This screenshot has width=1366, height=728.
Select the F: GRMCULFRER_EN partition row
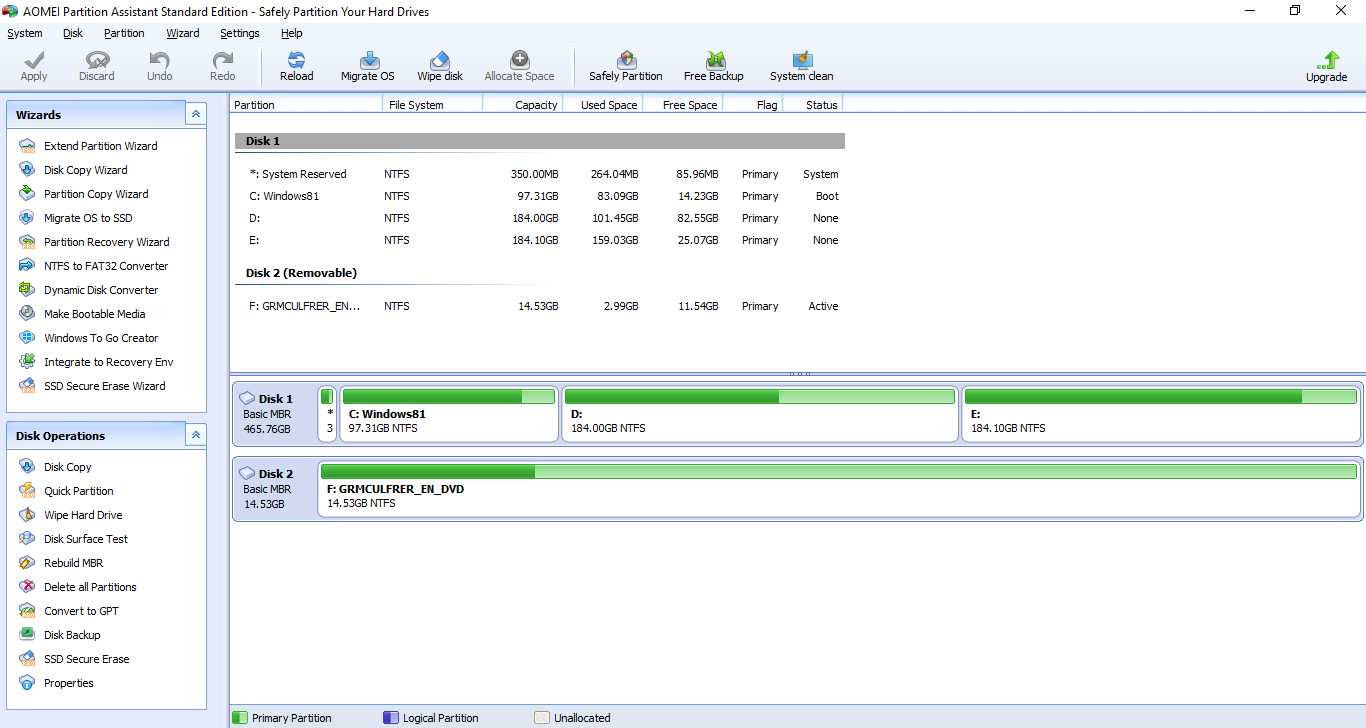coord(540,306)
